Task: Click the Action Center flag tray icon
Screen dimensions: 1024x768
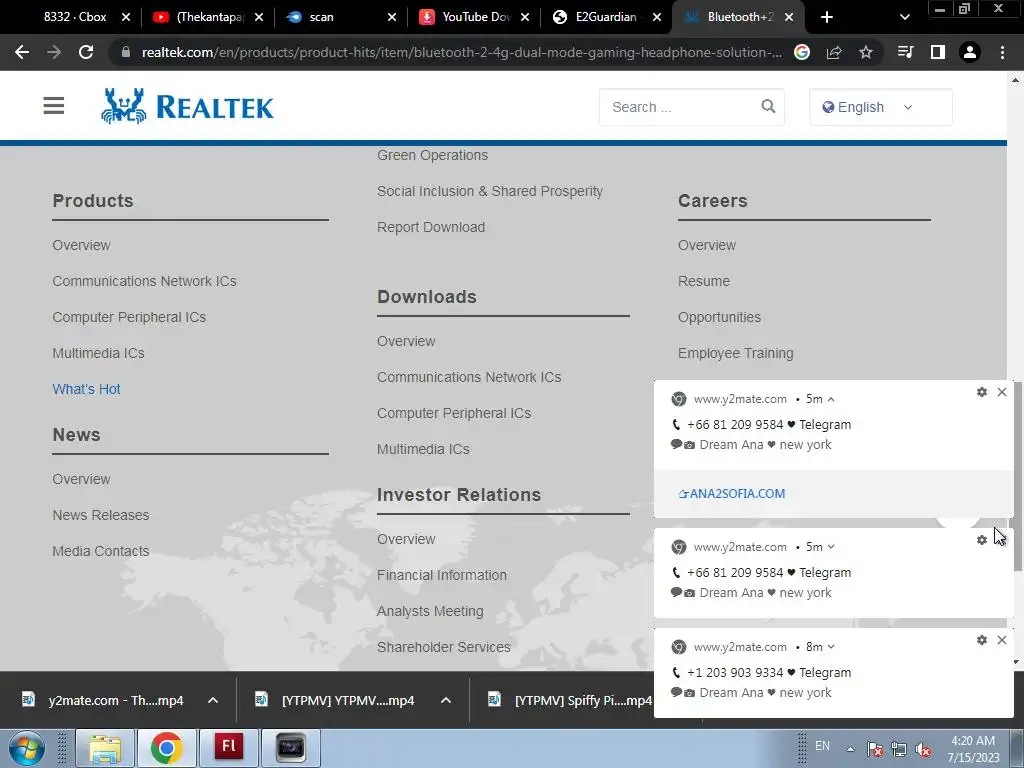Action: click(x=875, y=749)
